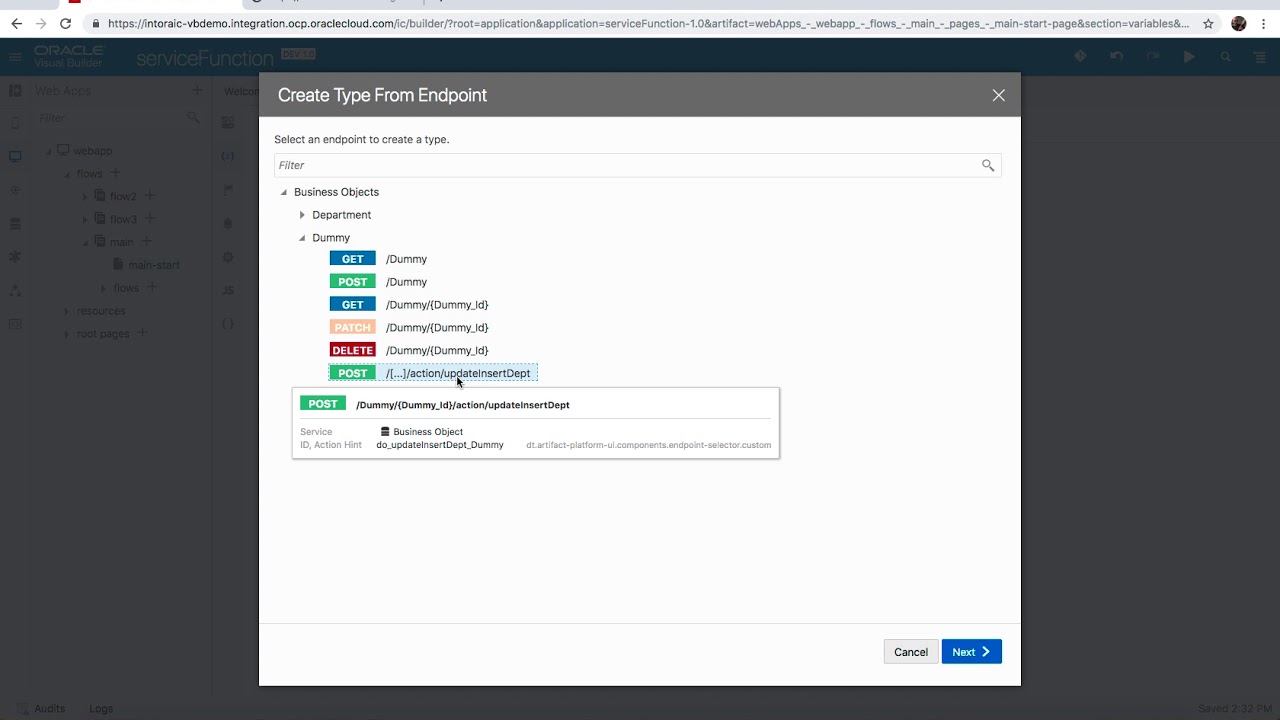Open the Logs tab at bottom

(x=101, y=708)
